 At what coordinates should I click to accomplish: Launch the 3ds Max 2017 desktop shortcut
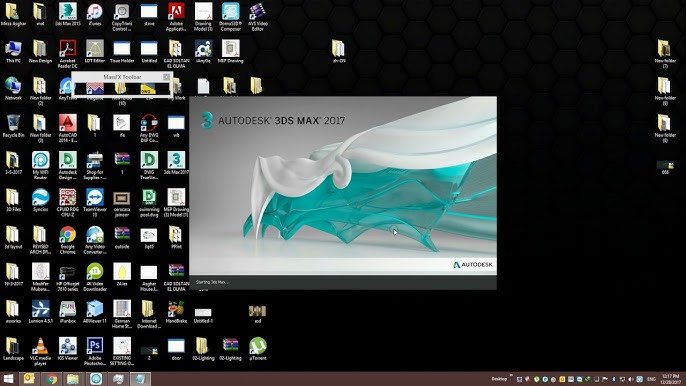(x=176, y=163)
